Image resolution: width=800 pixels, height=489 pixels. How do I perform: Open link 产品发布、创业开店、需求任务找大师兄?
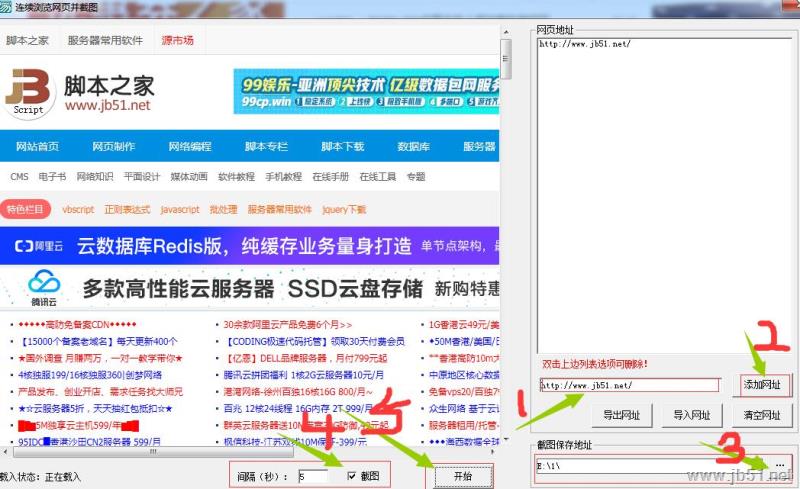point(100,392)
